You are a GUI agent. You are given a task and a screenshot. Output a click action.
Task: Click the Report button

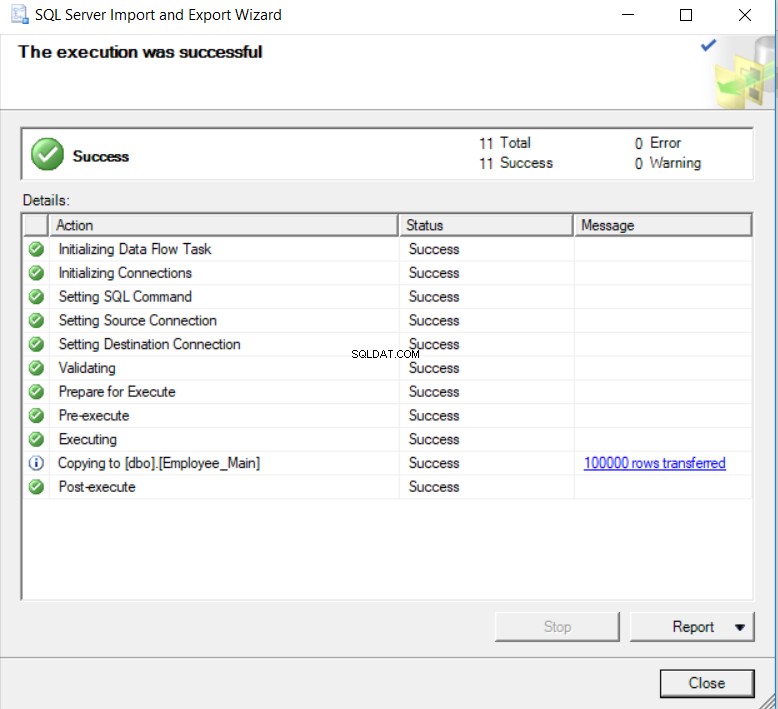click(693, 627)
